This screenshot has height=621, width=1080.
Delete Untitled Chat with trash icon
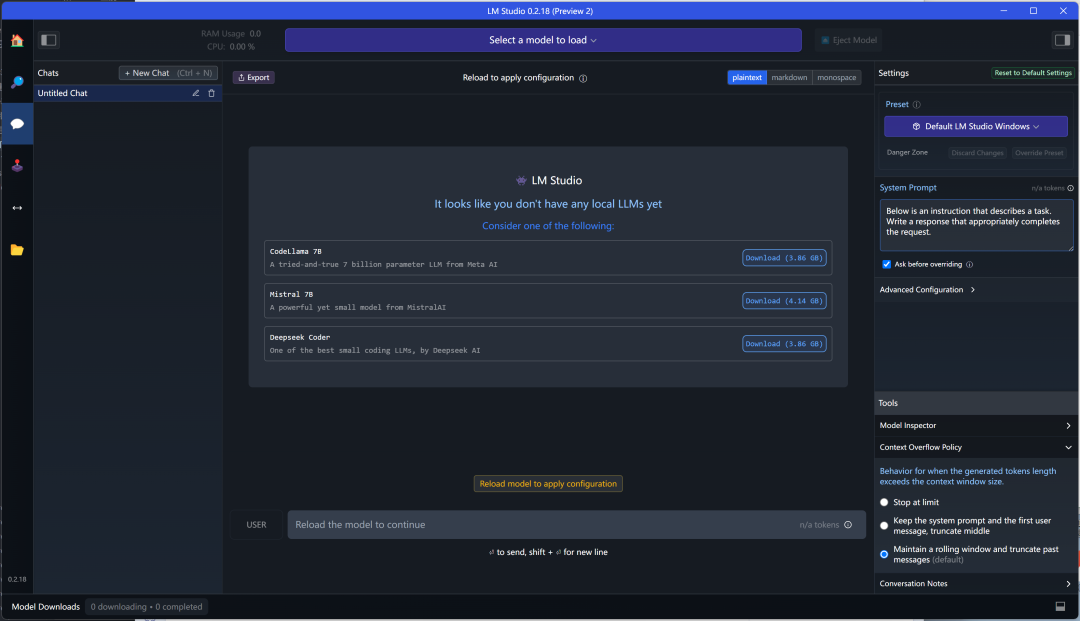coord(211,93)
